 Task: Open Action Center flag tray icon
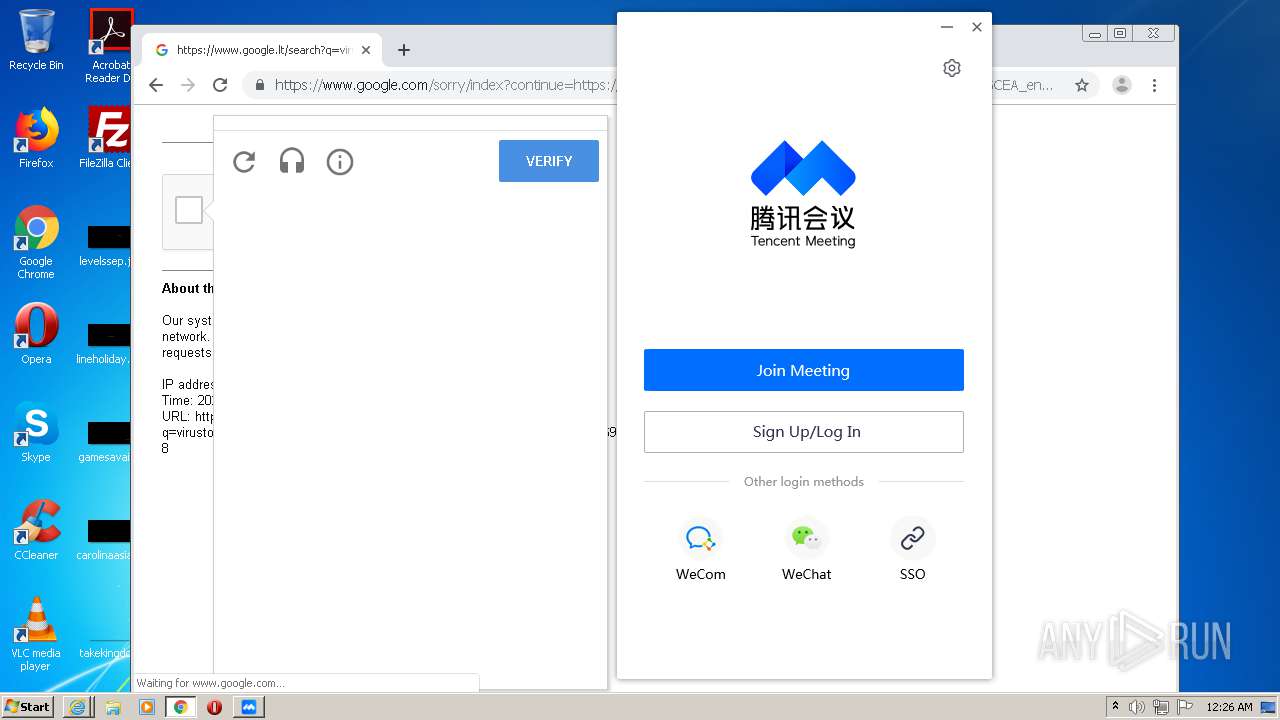click(1185, 707)
